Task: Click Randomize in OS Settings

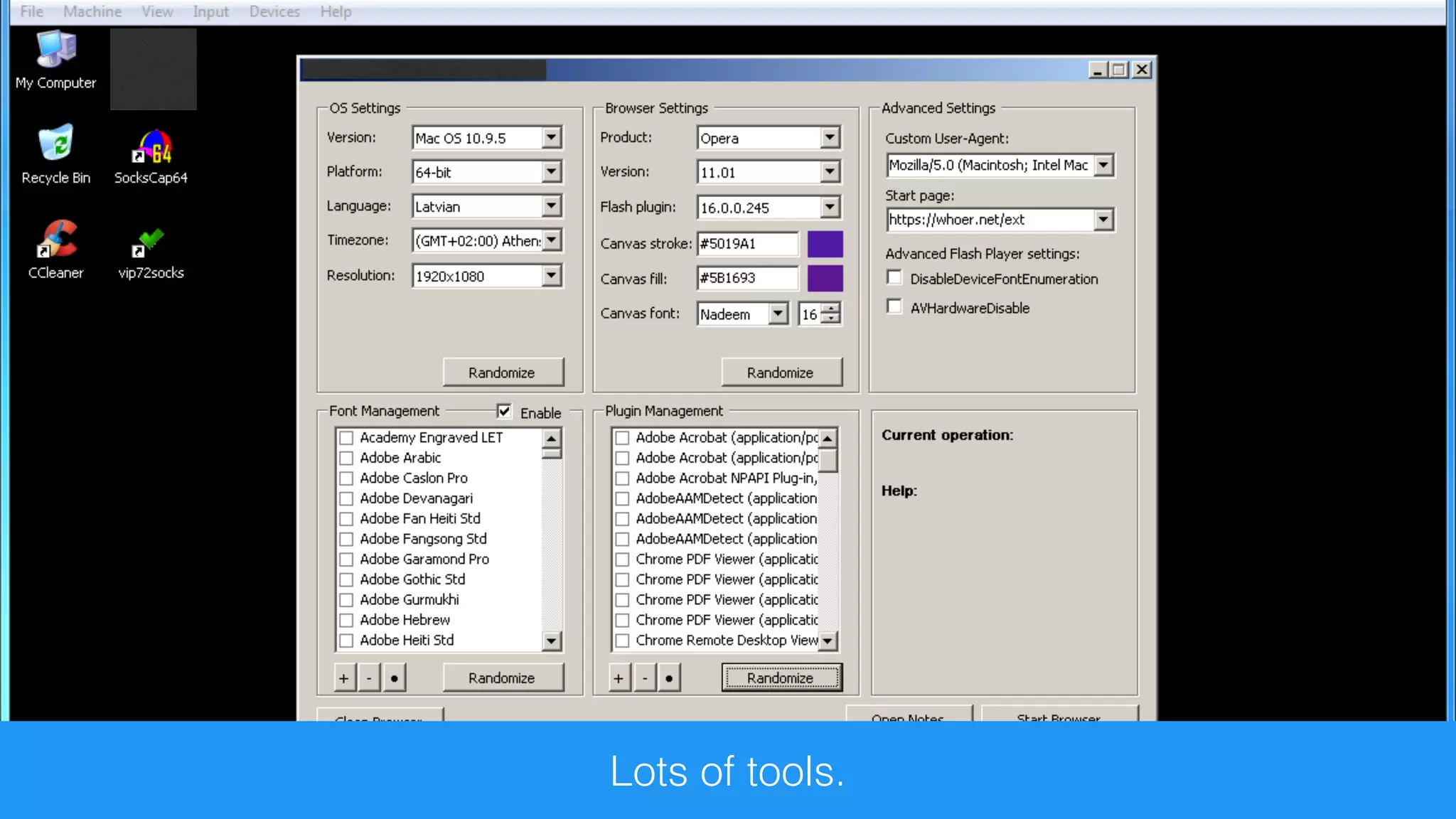Action: 503,373
